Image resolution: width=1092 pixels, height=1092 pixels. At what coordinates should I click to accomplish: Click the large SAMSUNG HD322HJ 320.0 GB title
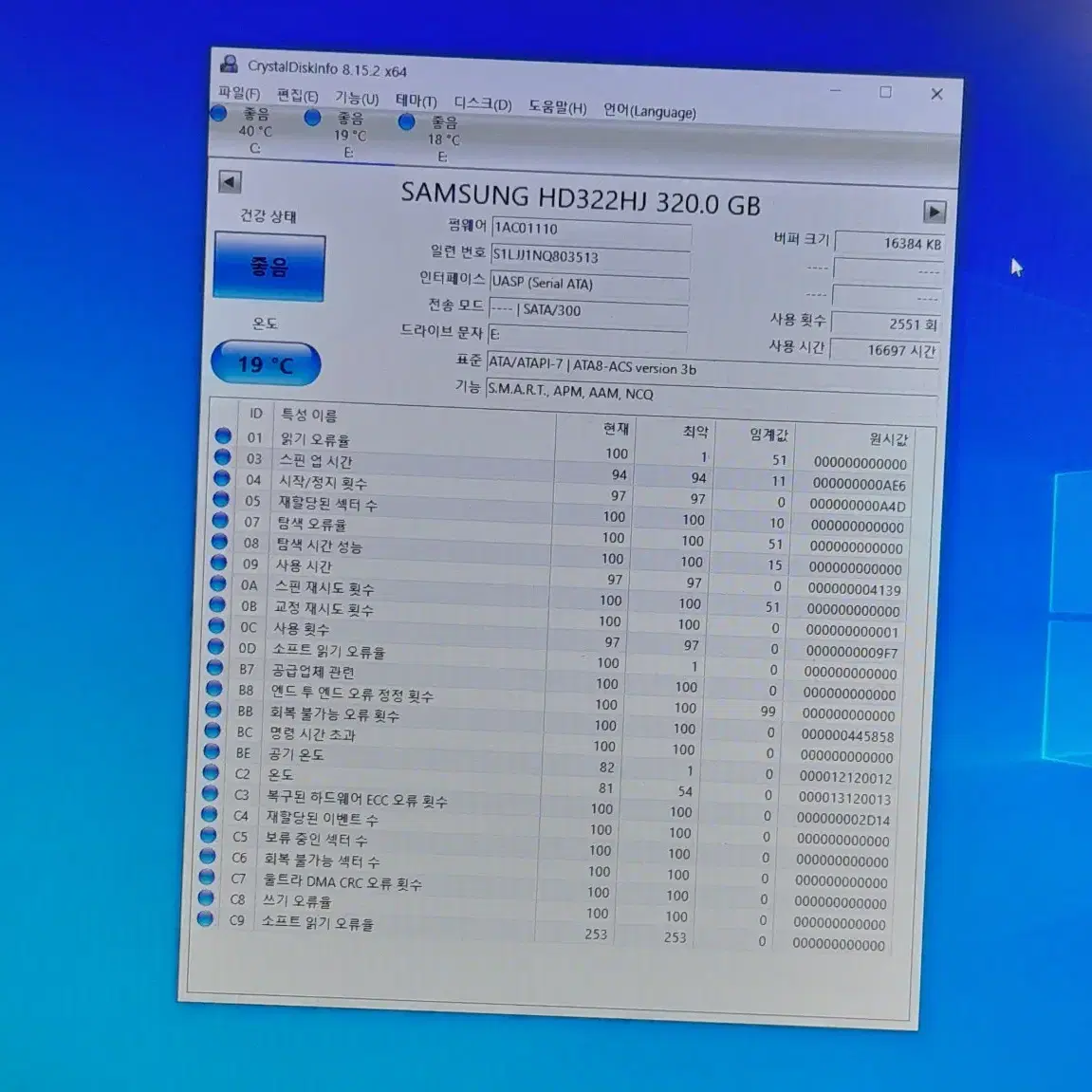[x=580, y=198]
